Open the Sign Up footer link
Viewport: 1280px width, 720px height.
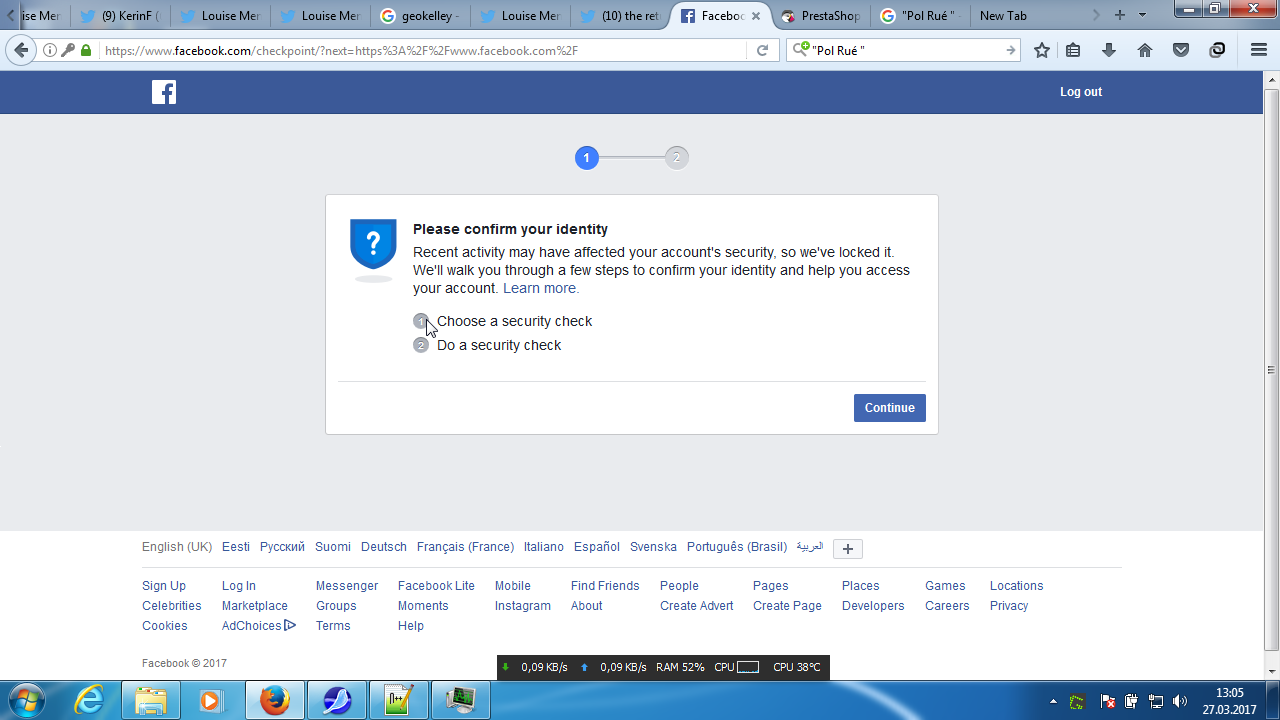(x=164, y=586)
